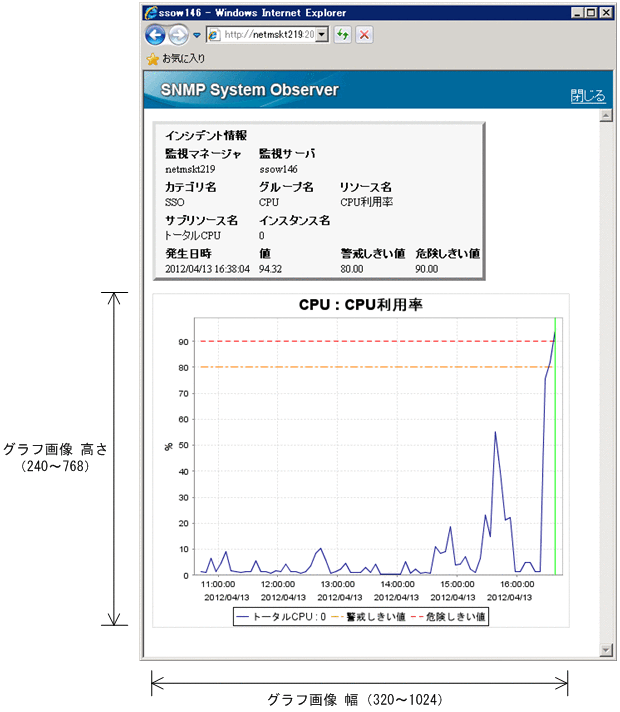
Task: Minimize the Internet Explorer window
Action: (x=577, y=13)
